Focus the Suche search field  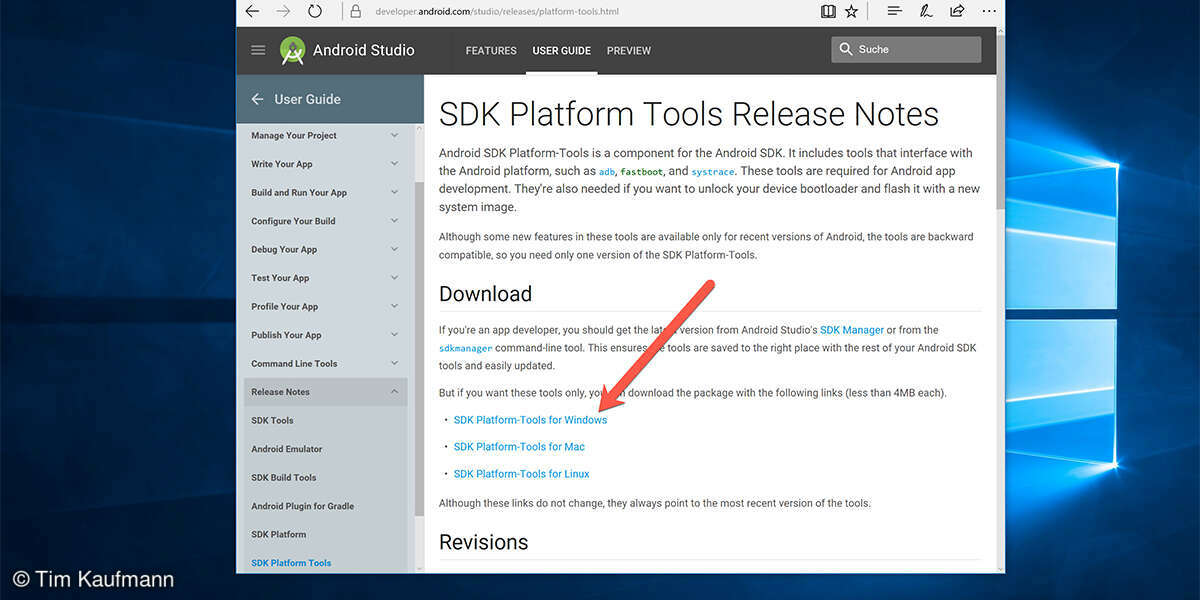click(906, 49)
